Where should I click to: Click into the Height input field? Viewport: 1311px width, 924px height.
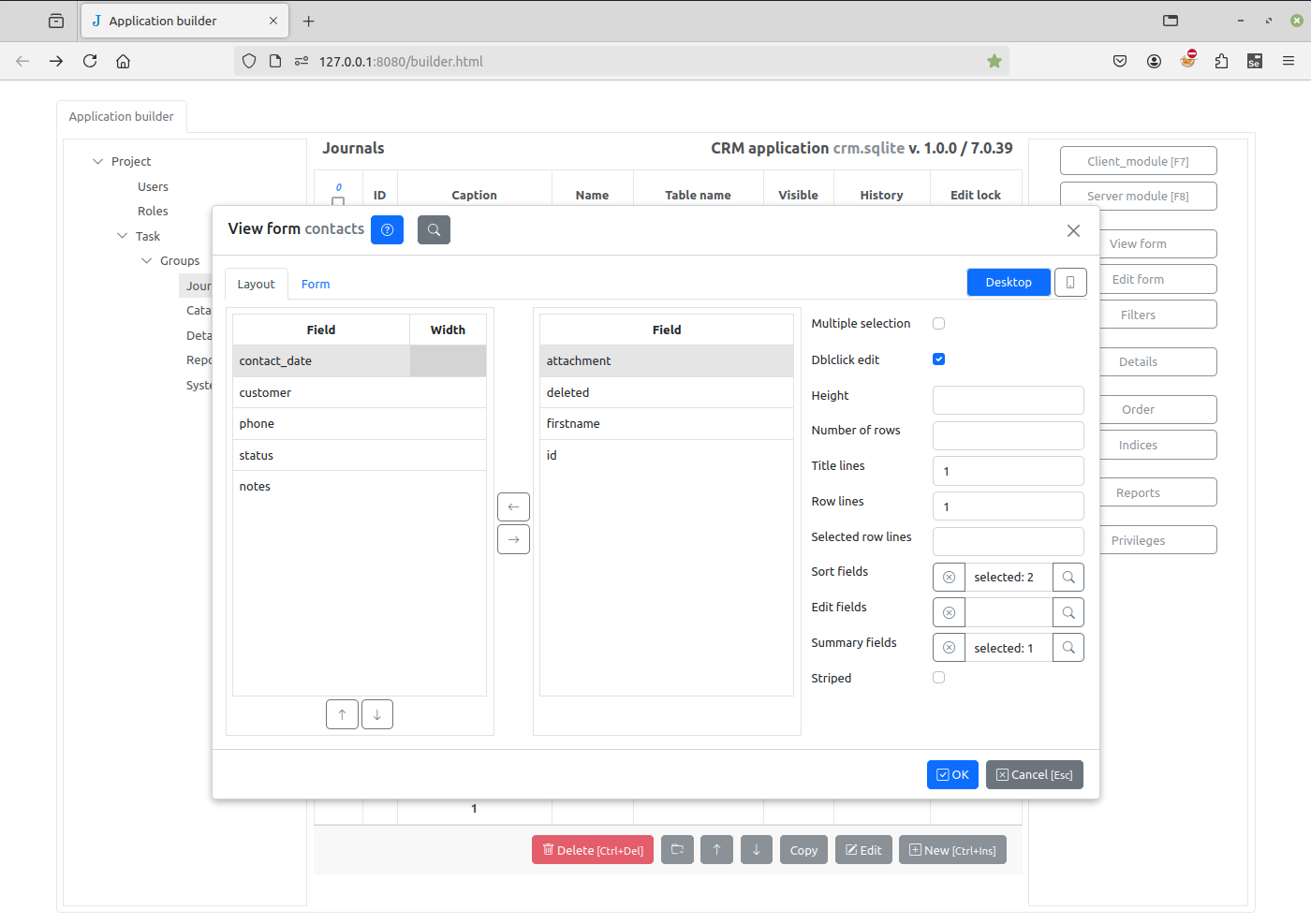pos(1008,401)
